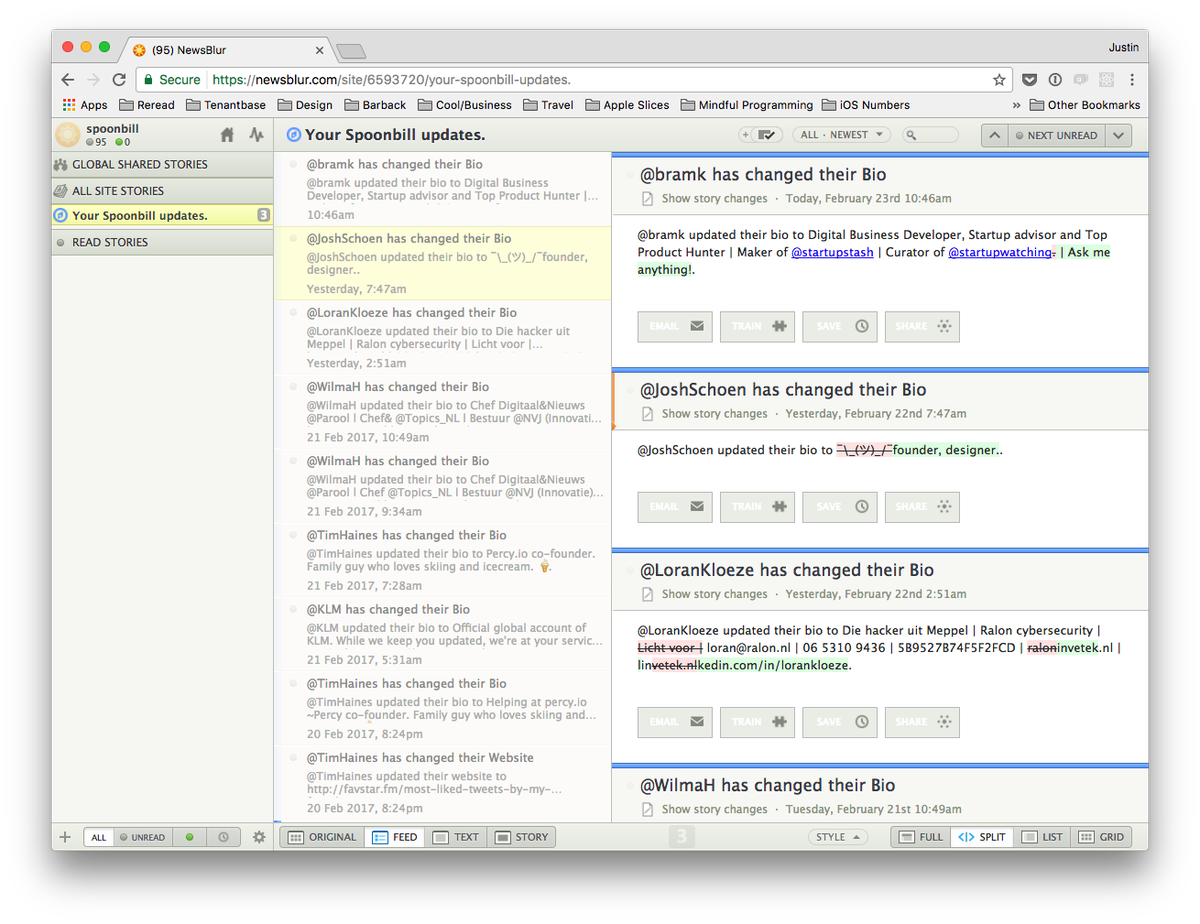Open @TimHaines has changed their Website
The width and height of the screenshot is (1200, 924).
[443, 783]
